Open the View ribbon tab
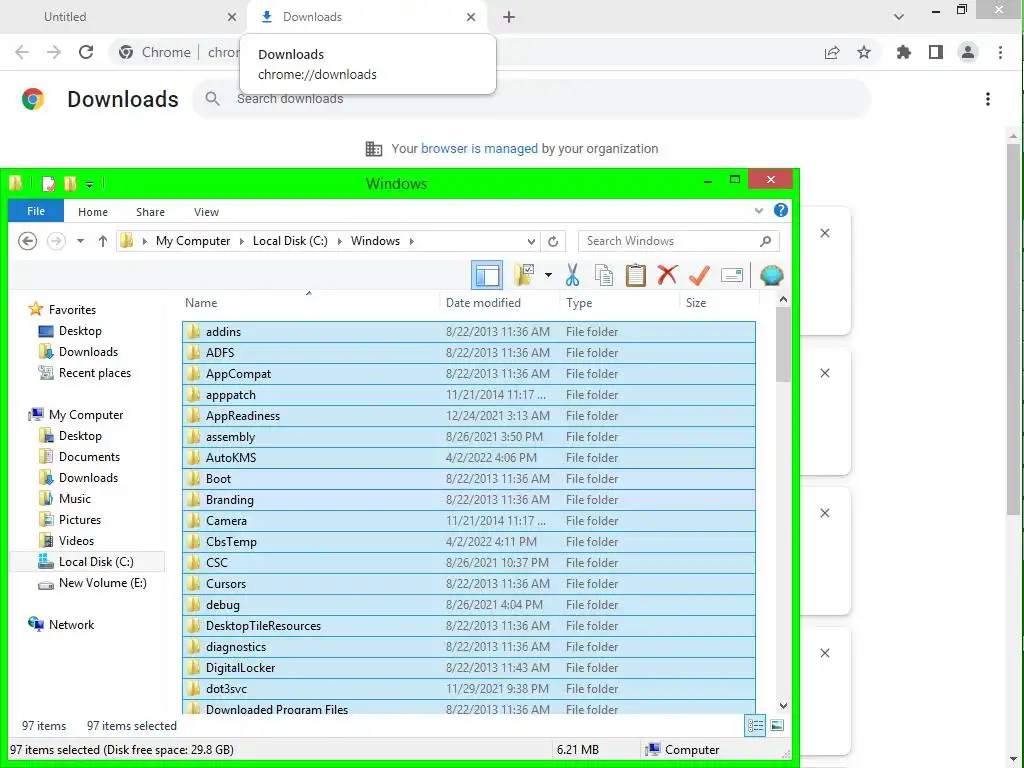1024x768 pixels. (206, 212)
